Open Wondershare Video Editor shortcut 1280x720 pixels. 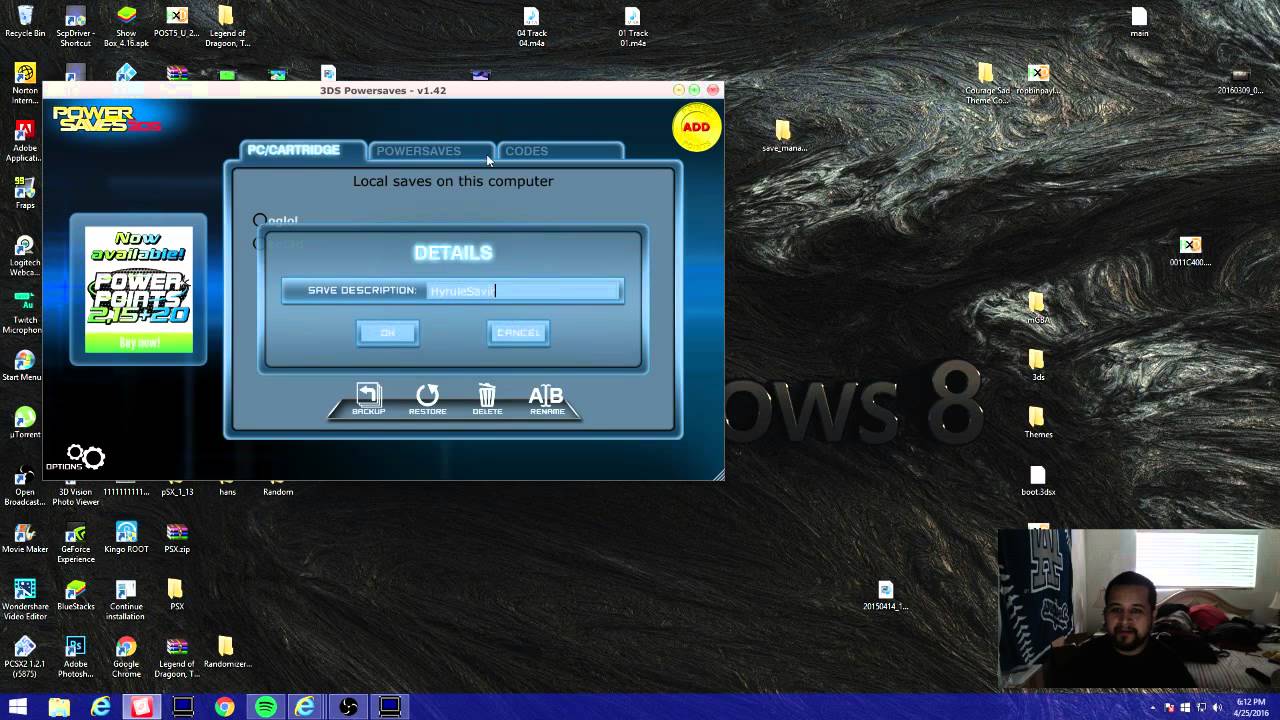25,600
